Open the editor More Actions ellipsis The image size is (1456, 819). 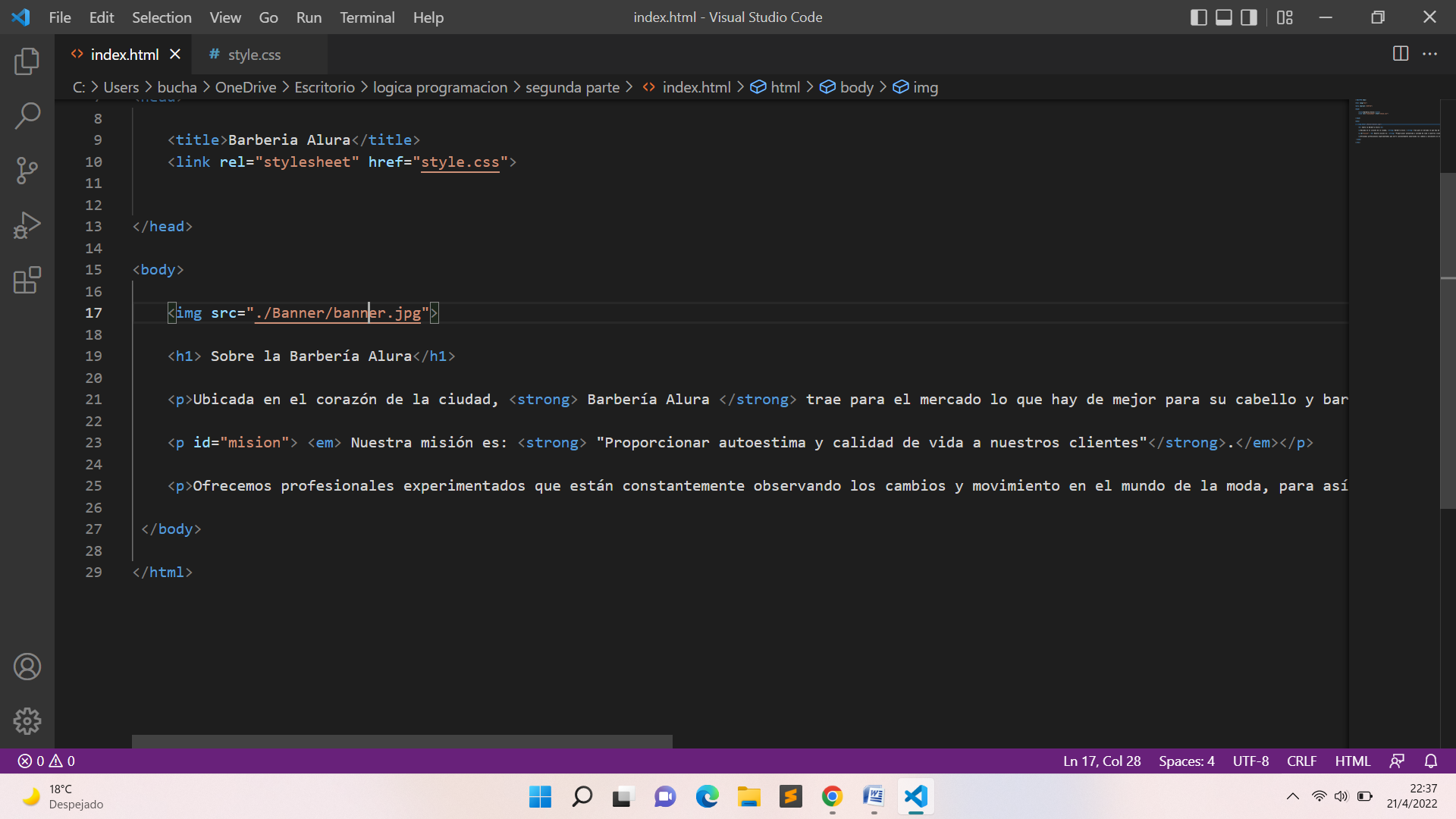tap(1429, 54)
